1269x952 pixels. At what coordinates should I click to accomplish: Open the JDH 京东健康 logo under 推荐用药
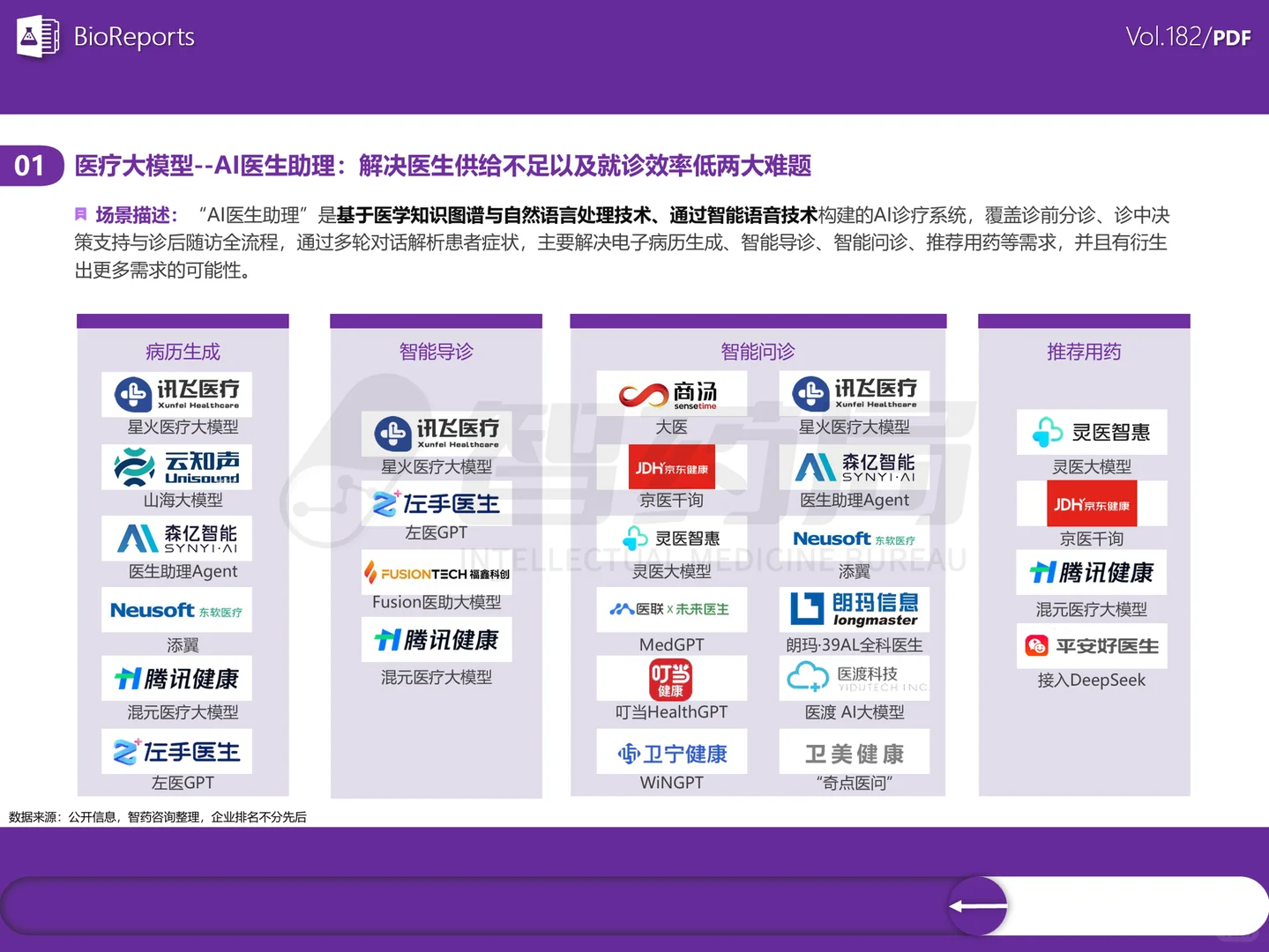1091,503
